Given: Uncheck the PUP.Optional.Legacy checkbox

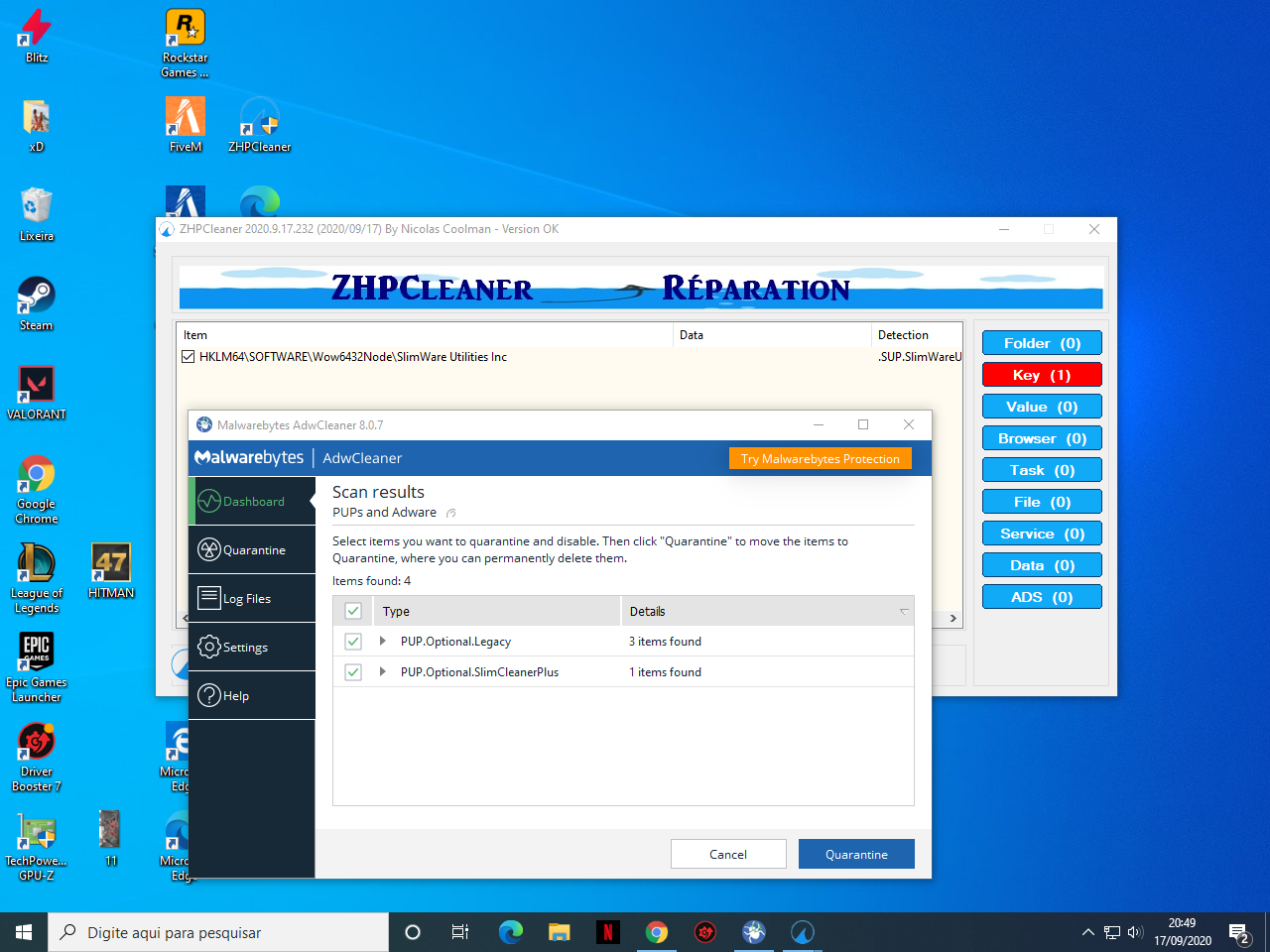Looking at the screenshot, I should 353,642.
